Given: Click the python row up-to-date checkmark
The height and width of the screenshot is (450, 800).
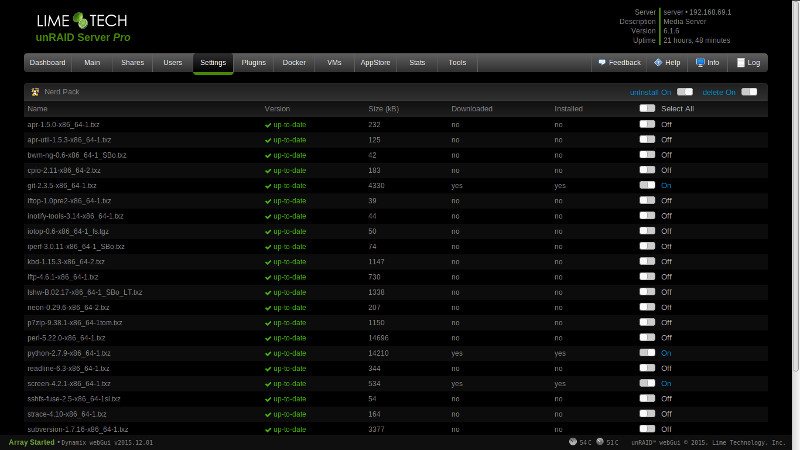Looking at the screenshot, I should pos(268,354).
